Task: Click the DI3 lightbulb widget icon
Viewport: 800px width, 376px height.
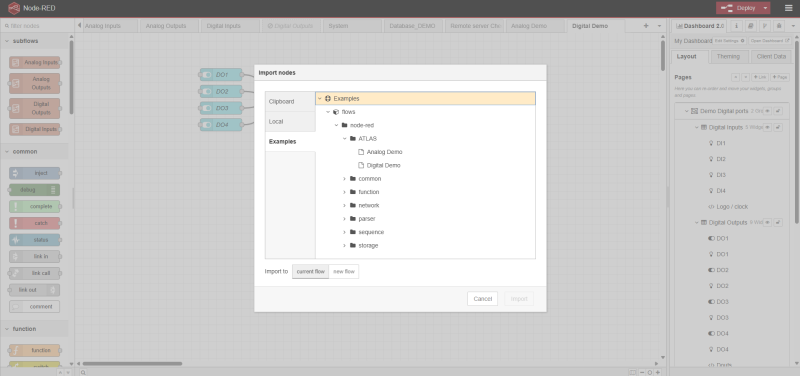Action: click(x=711, y=175)
